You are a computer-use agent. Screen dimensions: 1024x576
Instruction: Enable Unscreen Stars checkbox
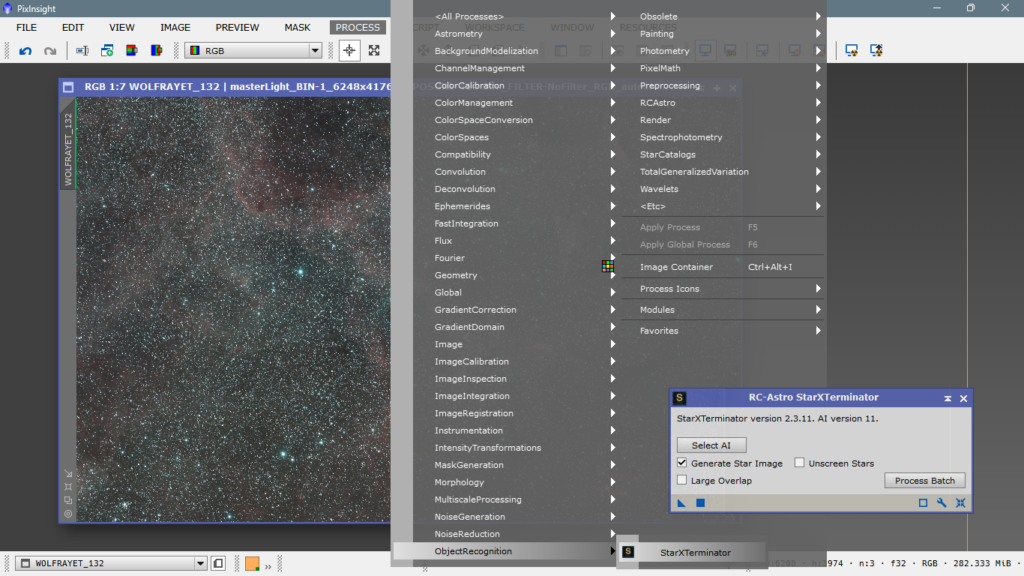(799, 462)
